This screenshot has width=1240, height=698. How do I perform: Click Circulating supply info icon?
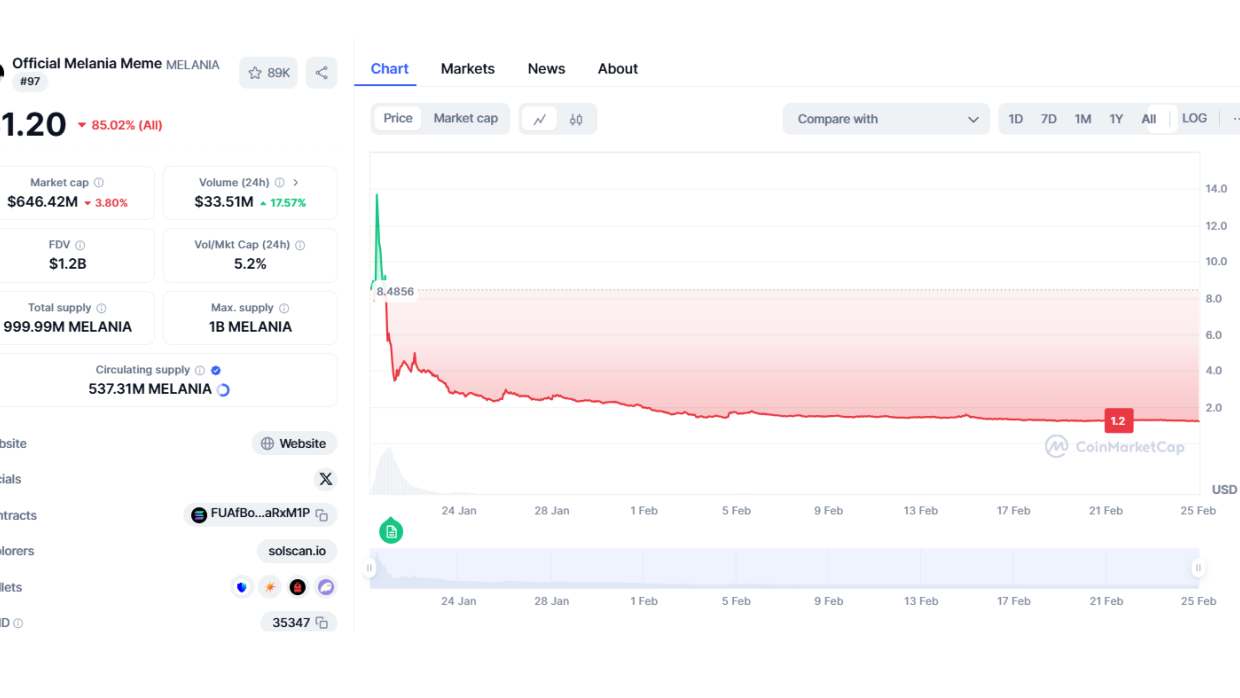click(200, 370)
